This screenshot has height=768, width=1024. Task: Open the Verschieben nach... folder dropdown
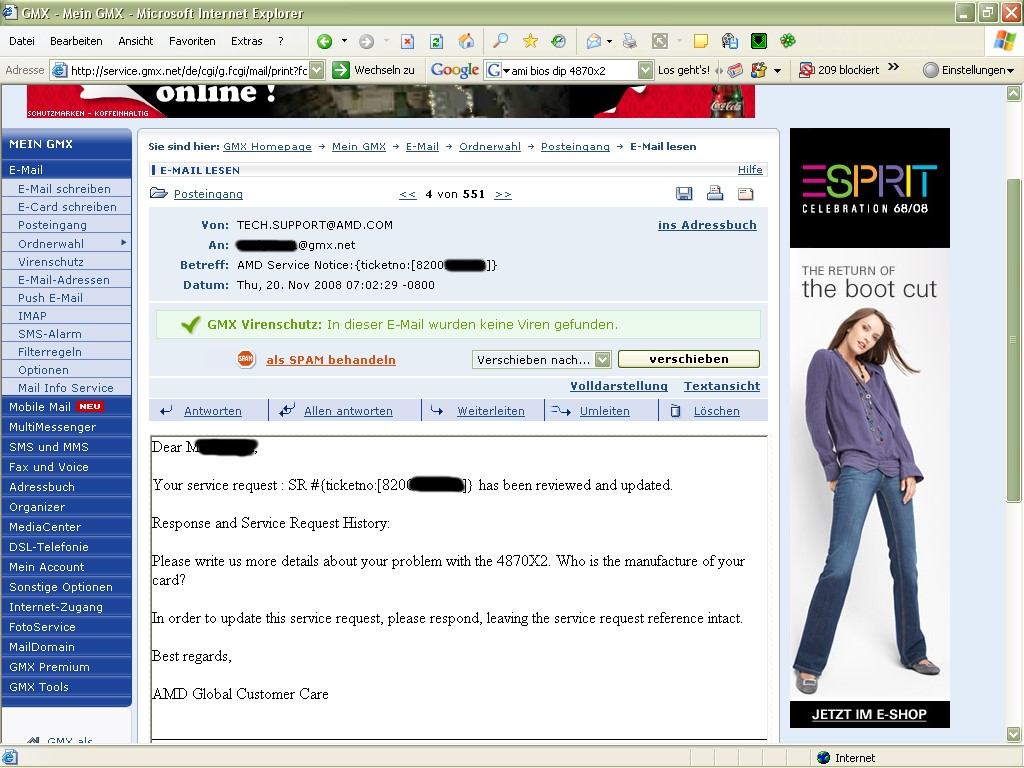[x=603, y=359]
